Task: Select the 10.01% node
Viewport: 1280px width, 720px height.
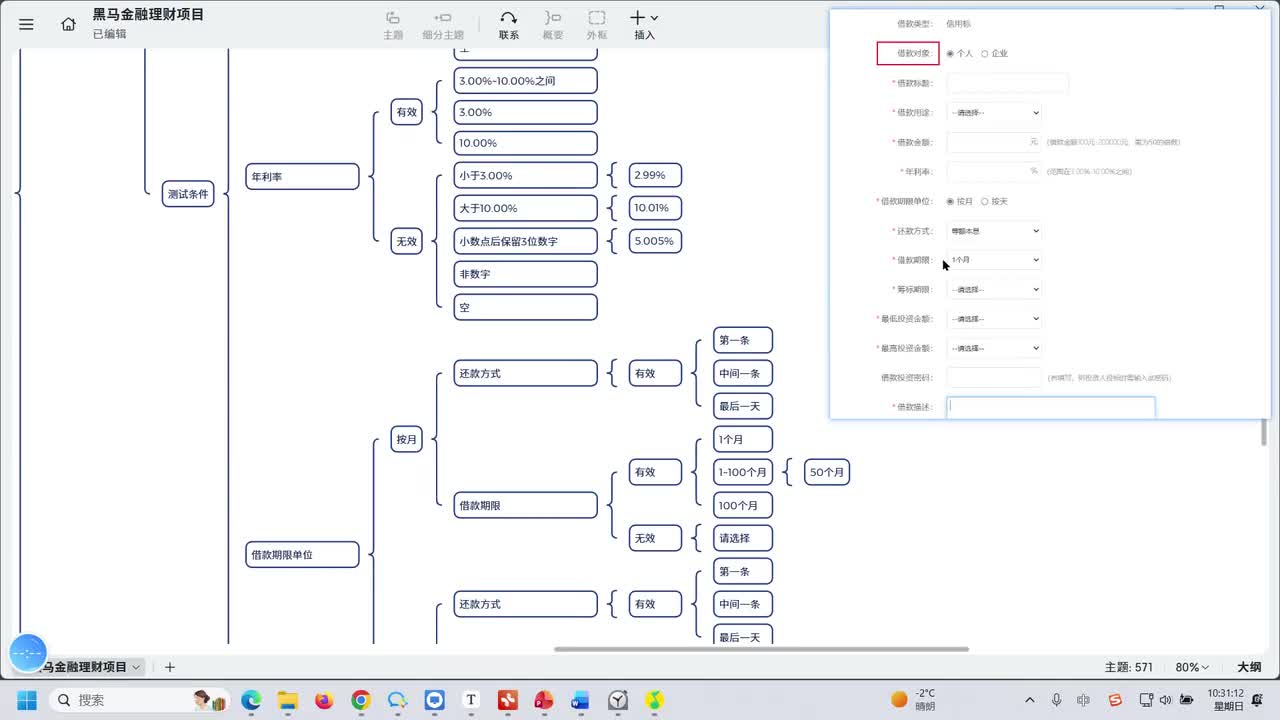Action: [x=654, y=208]
